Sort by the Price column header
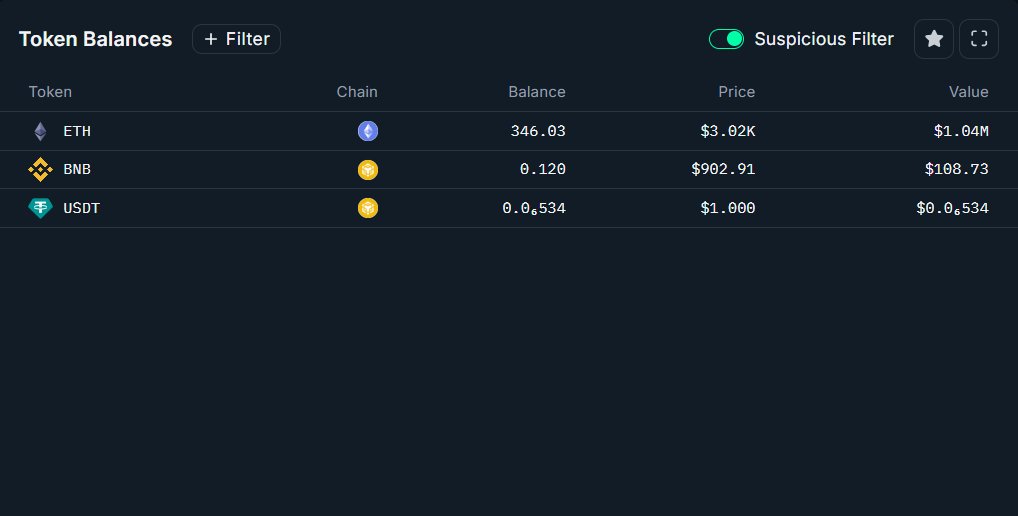This screenshot has height=516, width=1018. (736, 92)
